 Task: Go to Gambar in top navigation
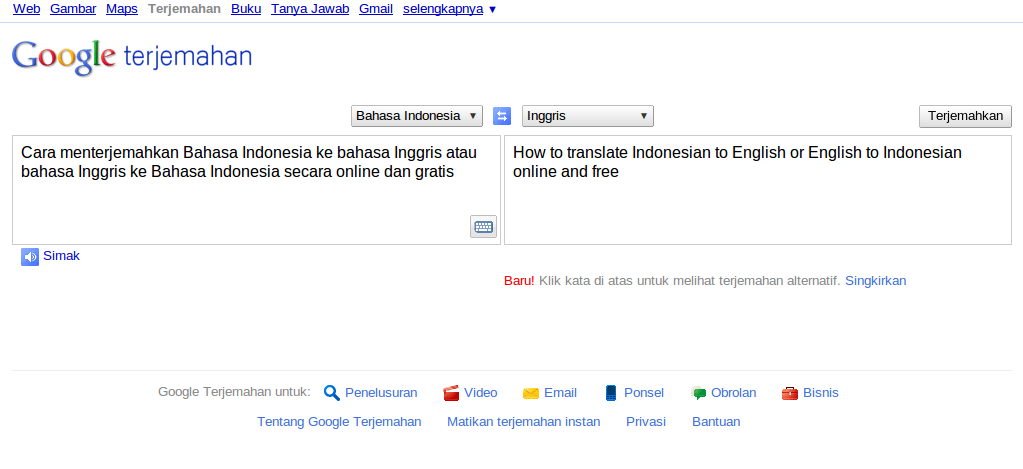pyautogui.click(x=73, y=9)
